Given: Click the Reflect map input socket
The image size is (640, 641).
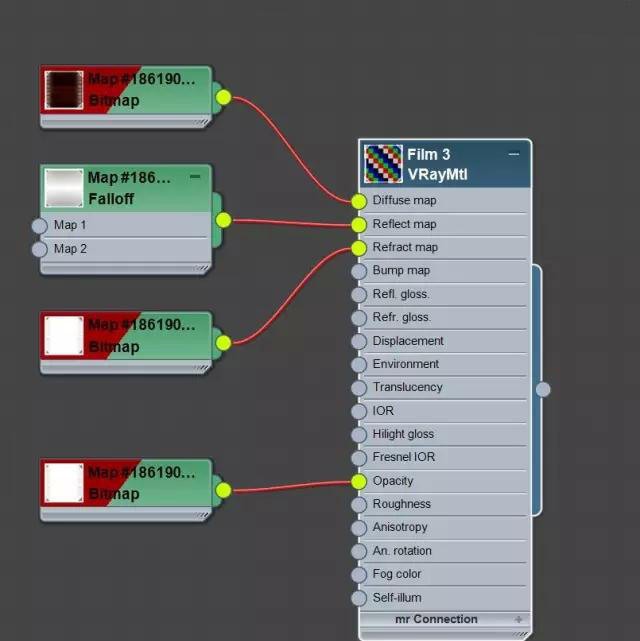Looking at the screenshot, I should [x=359, y=225].
